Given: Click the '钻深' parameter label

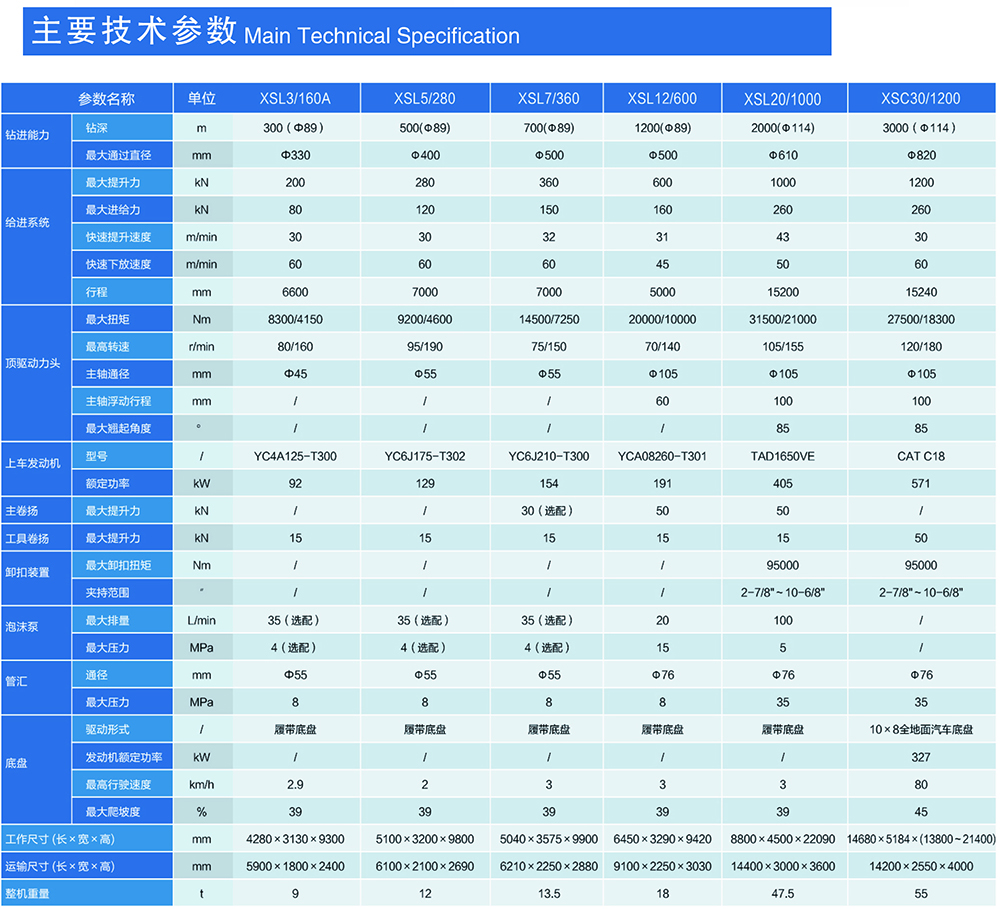Looking at the screenshot, I should click(97, 128).
